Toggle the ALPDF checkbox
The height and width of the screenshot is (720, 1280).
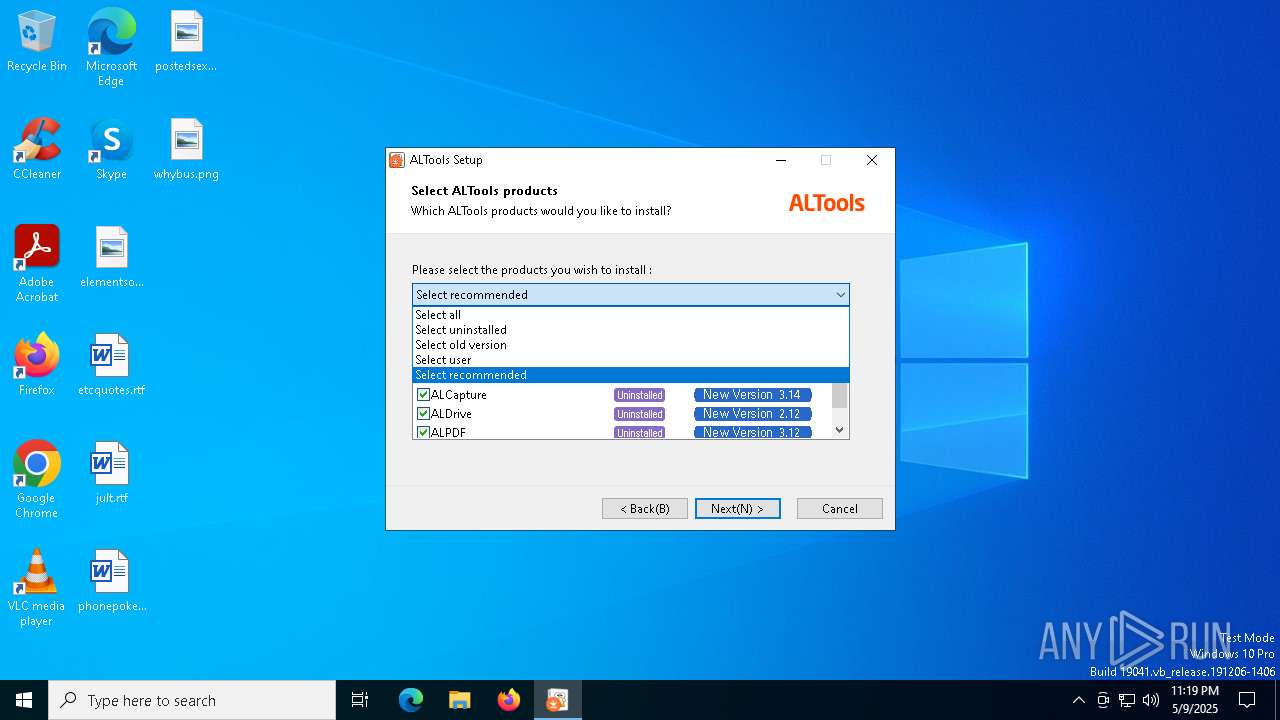[423, 433]
